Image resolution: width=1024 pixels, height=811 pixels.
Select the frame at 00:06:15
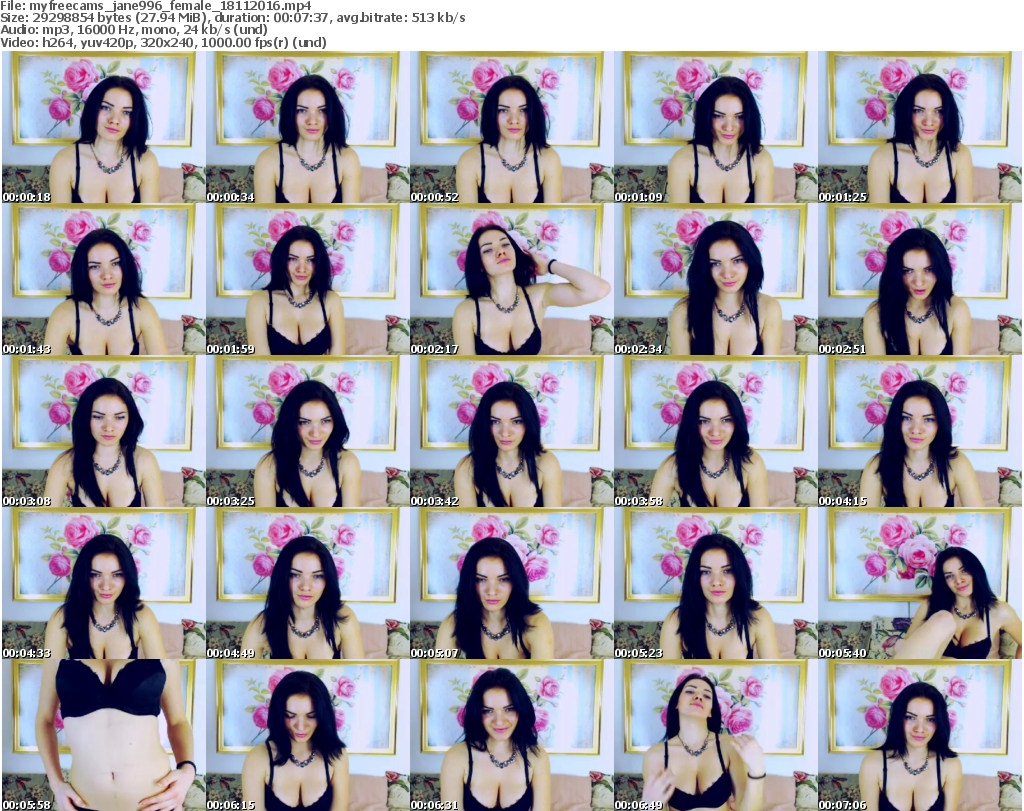307,735
